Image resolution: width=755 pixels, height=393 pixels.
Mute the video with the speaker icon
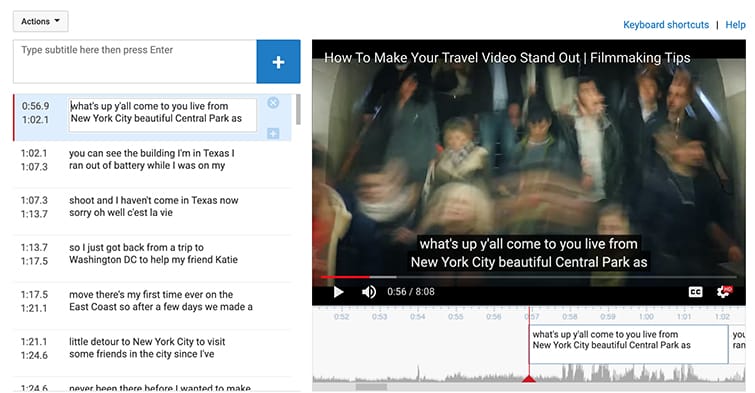[x=369, y=292]
